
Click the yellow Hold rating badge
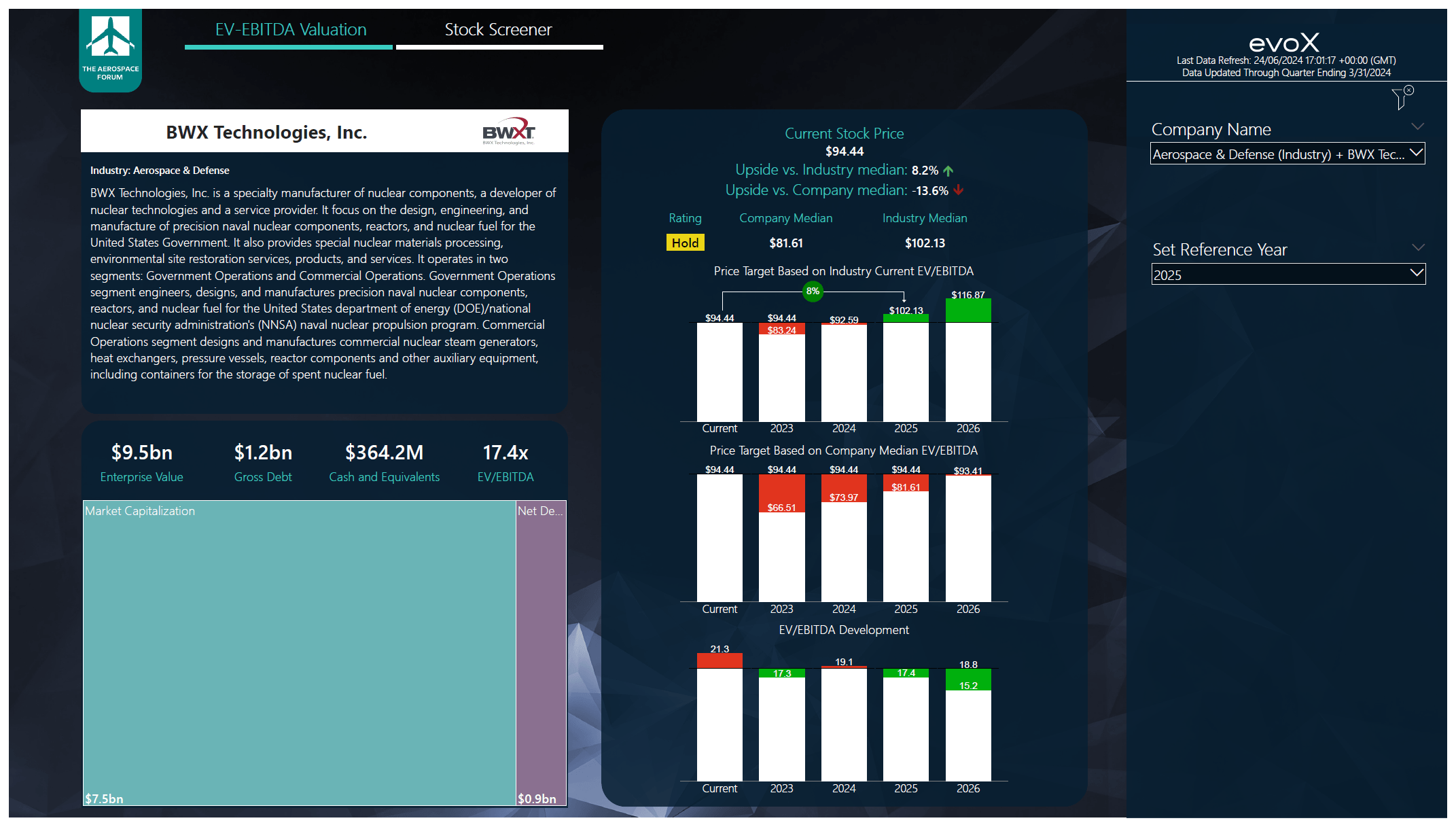point(685,243)
